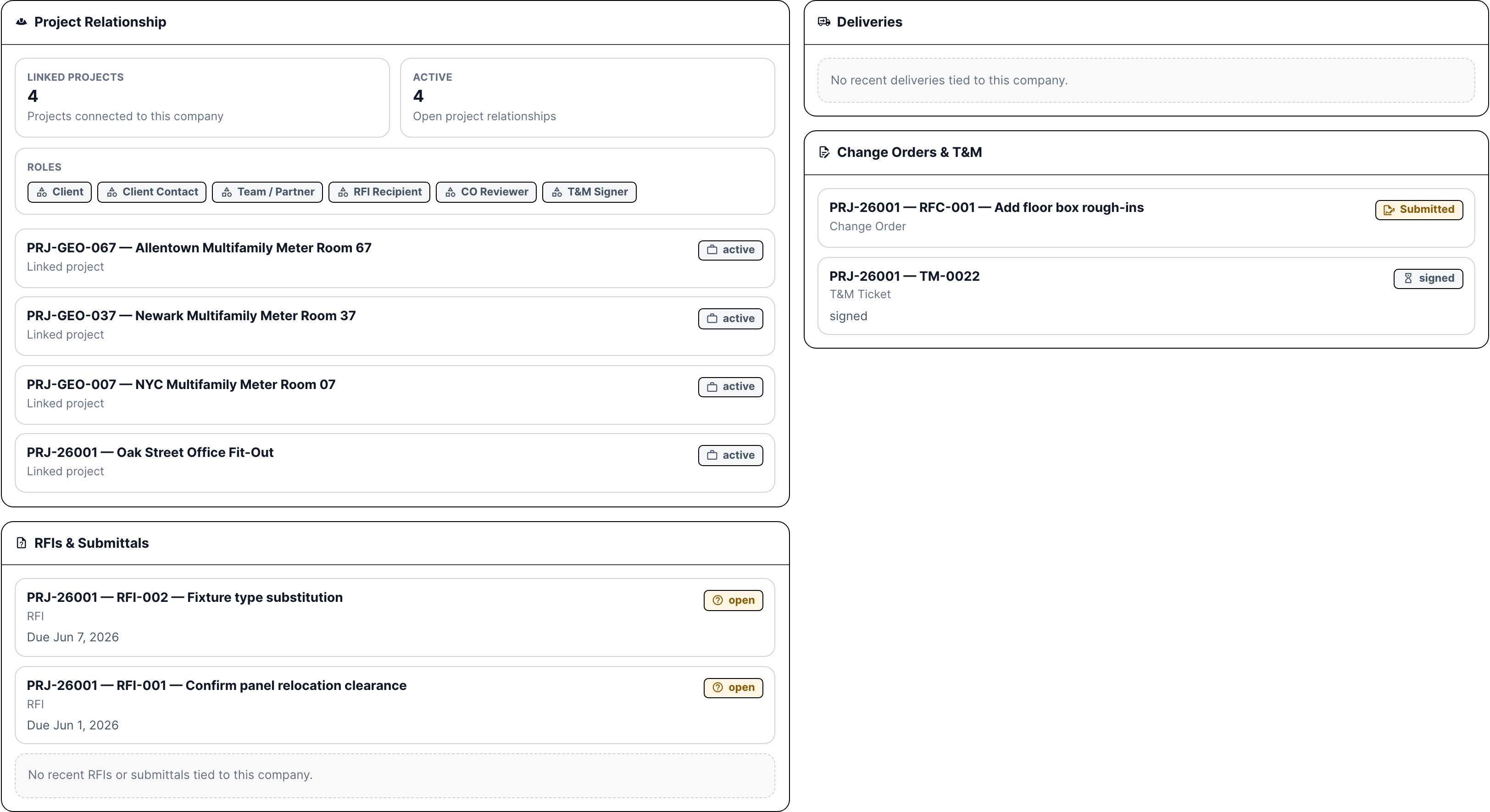Screen dimensions: 1490x812
Task: Click the icon inside the CO Reviewer badge
Action: 450,193
